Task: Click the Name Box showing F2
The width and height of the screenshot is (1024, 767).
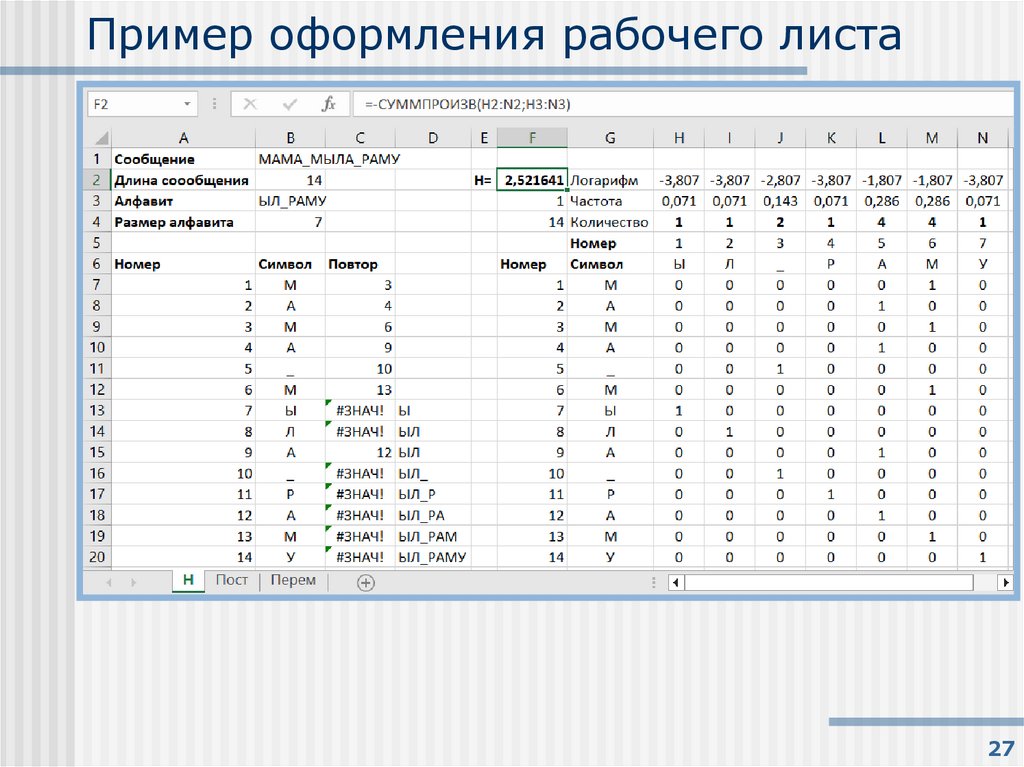Action: click(130, 103)
